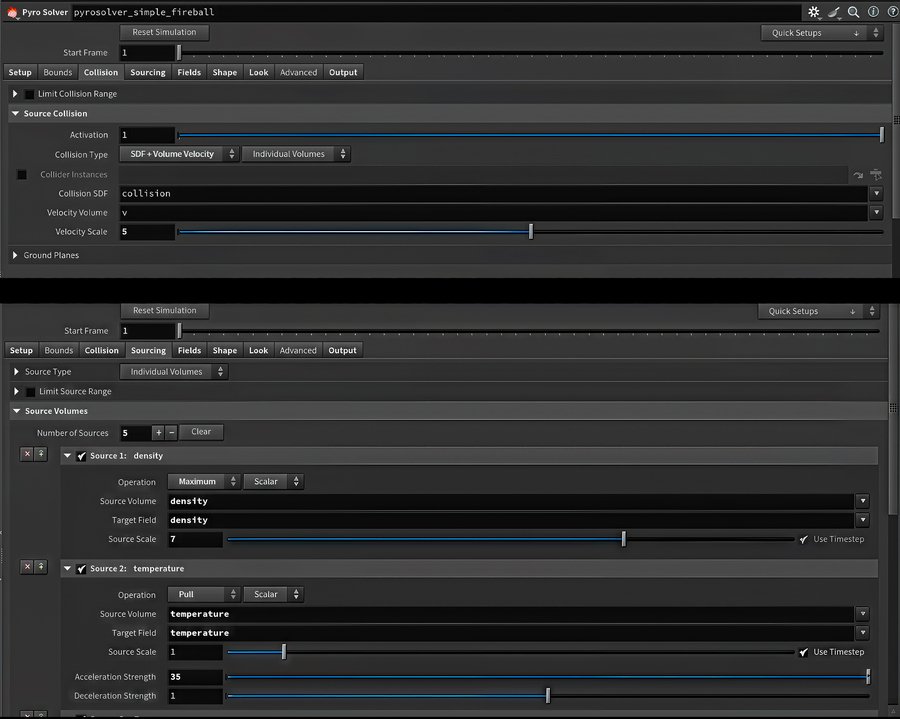The width and height of the screenshot is (900, 719).
Task: Collapse the Source Collision section
Action: point(15,114)
